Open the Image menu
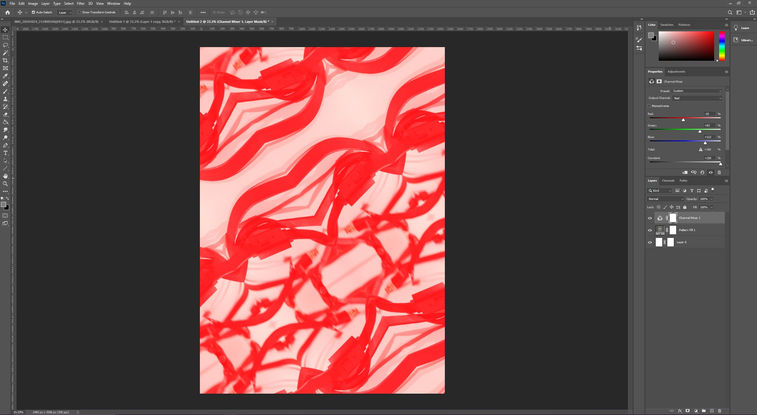This screenshot has height=415, width=757. coord(32,3)
